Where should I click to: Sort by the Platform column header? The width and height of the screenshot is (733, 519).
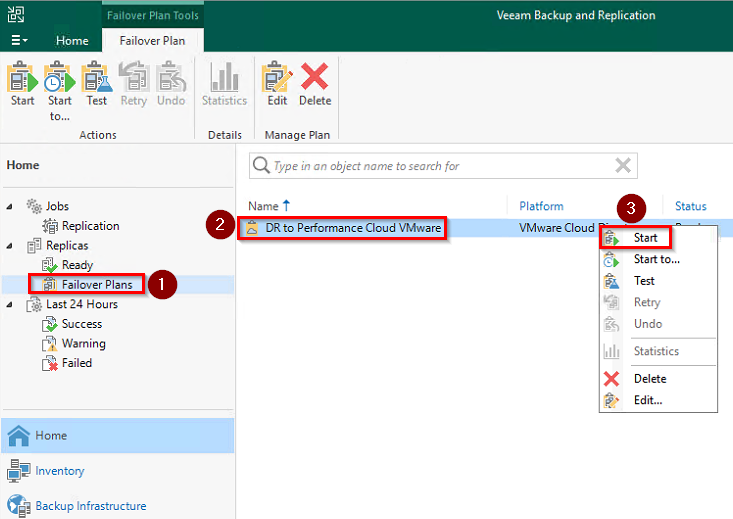coord(541,206)
